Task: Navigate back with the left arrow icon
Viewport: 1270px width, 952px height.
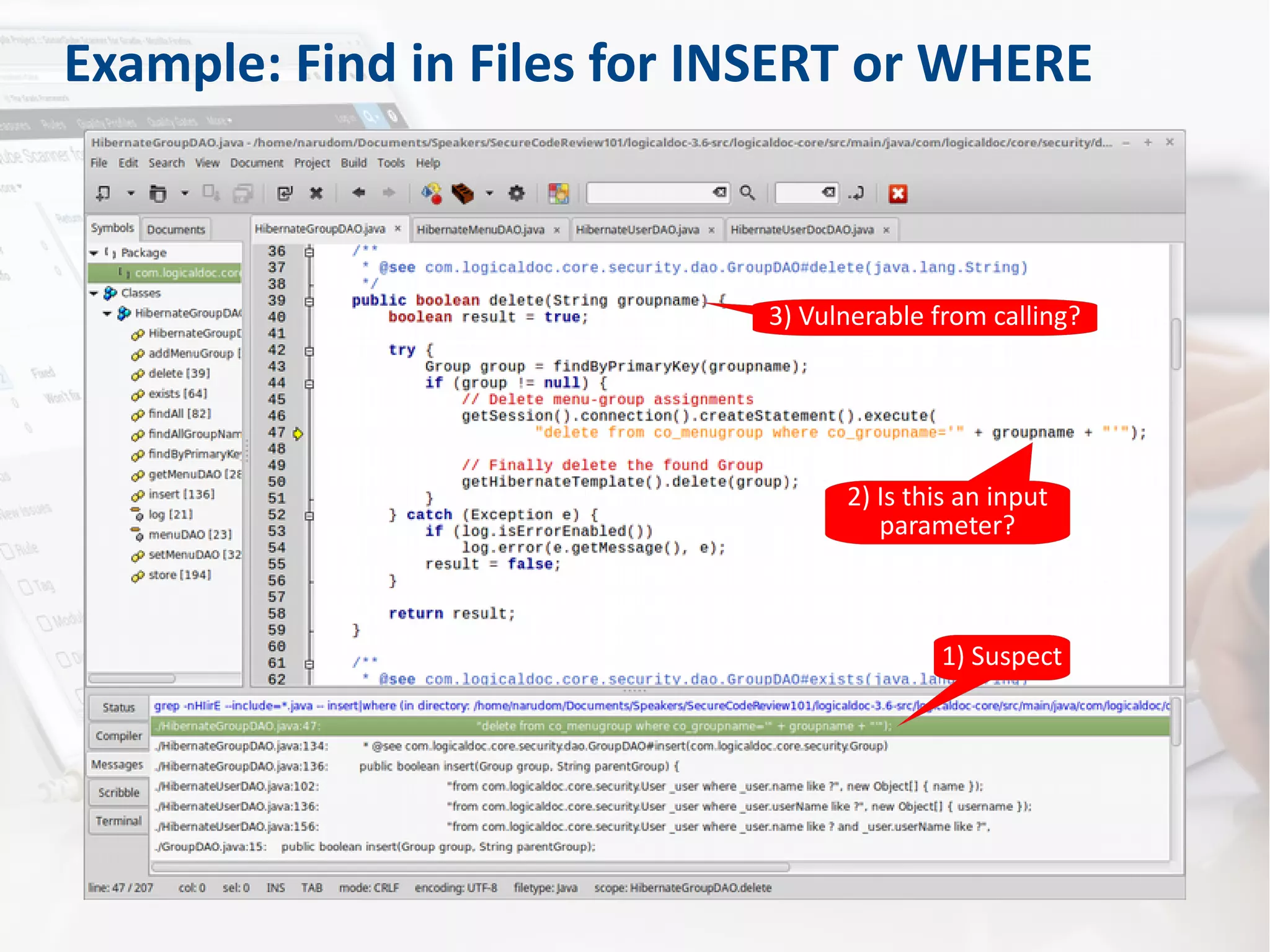Action: point(358,193)
